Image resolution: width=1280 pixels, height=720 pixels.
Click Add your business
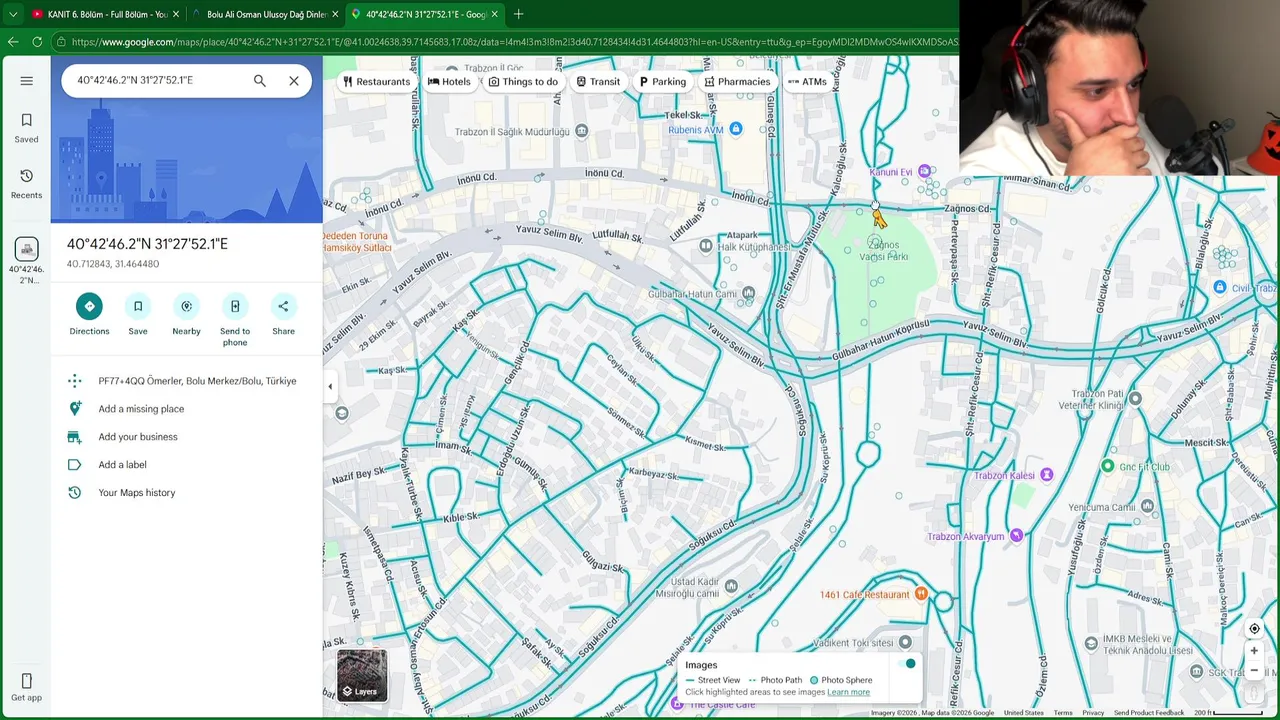tap(186, 437)
